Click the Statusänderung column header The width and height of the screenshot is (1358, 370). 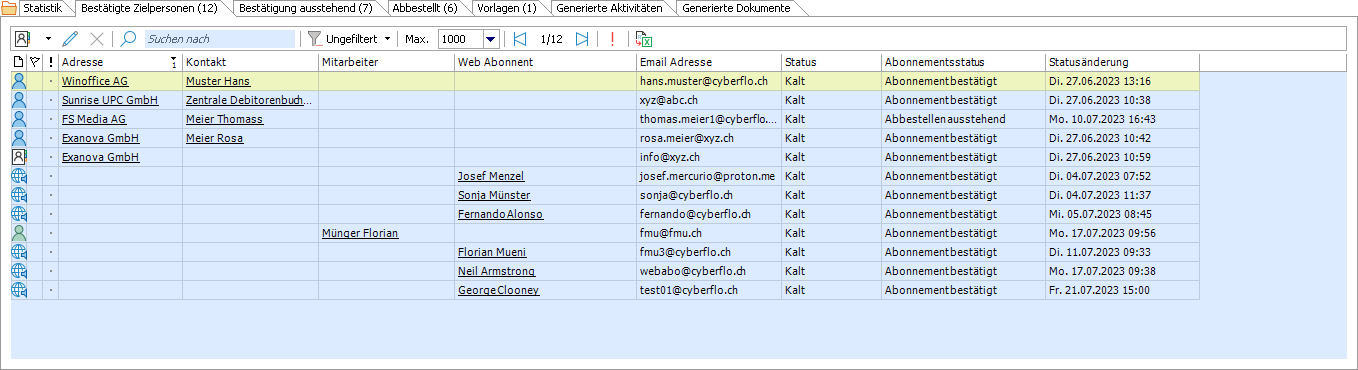coord(1122,62)
